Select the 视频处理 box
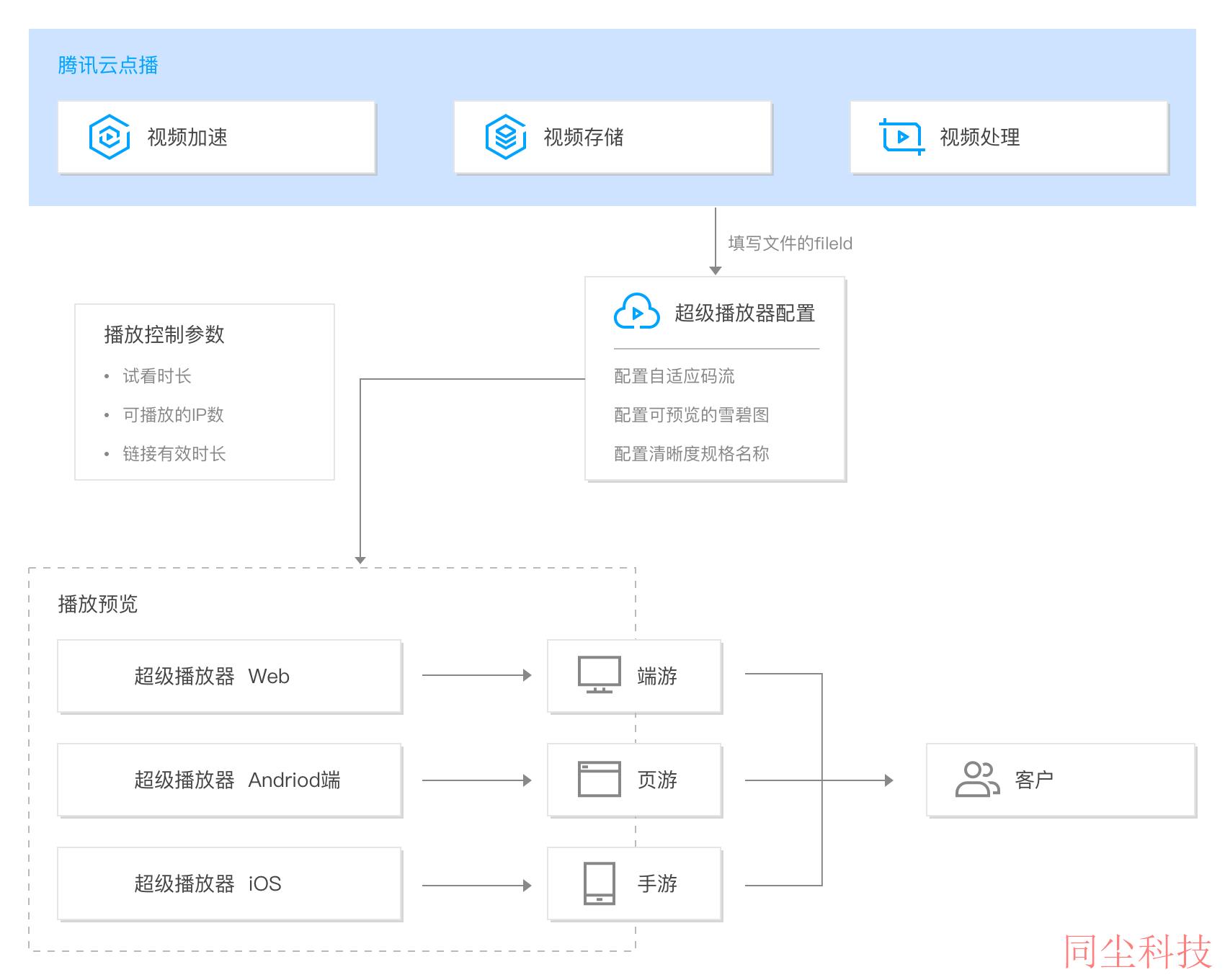The image size is (1225, 980). pos(1009,137)
